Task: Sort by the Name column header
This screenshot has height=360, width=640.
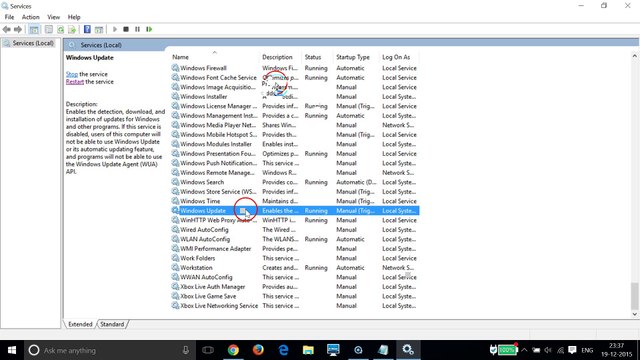Action: (214, 57)
